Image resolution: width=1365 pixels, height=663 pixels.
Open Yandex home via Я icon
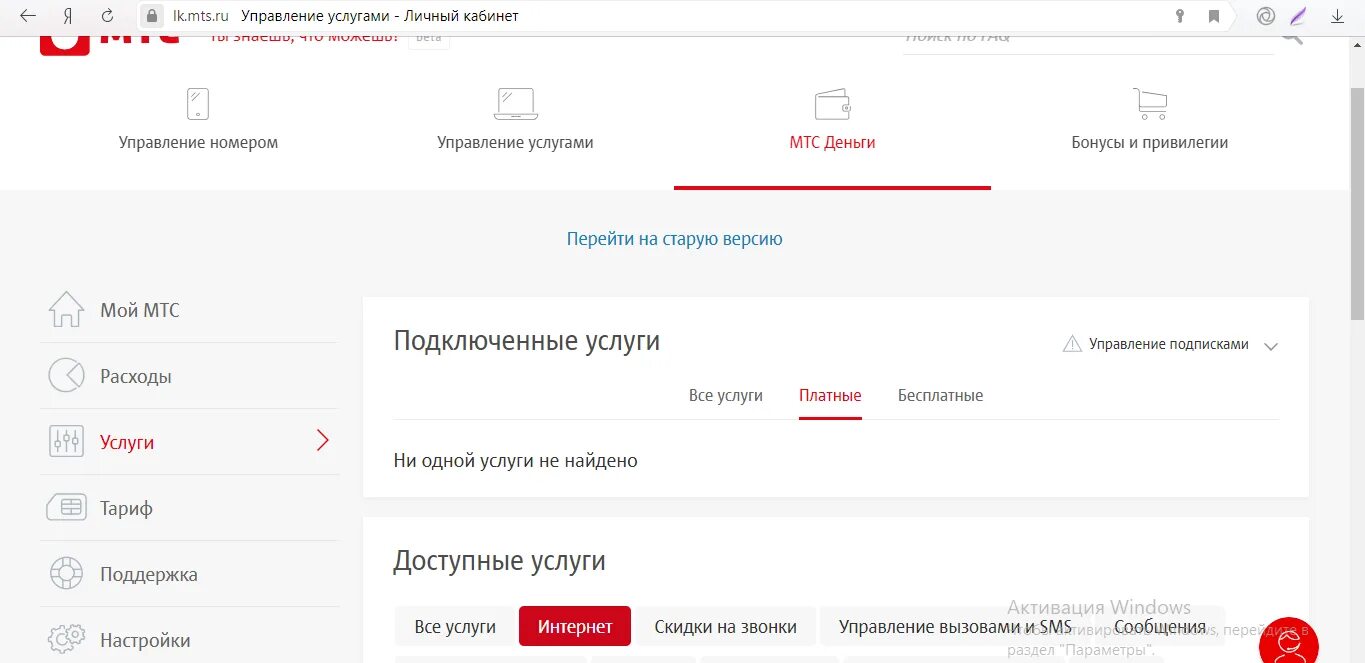coord(68,16)
